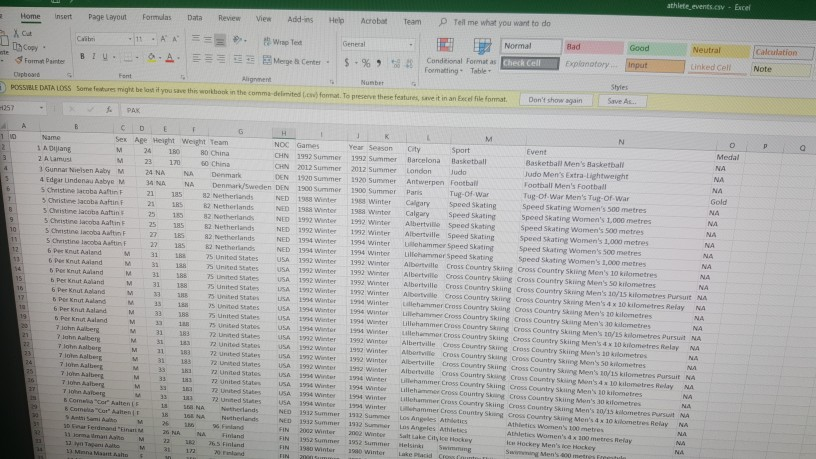The image size is (816, 459).
Task: Decrease font size with smaller A
Action: (x=175, y=39)
